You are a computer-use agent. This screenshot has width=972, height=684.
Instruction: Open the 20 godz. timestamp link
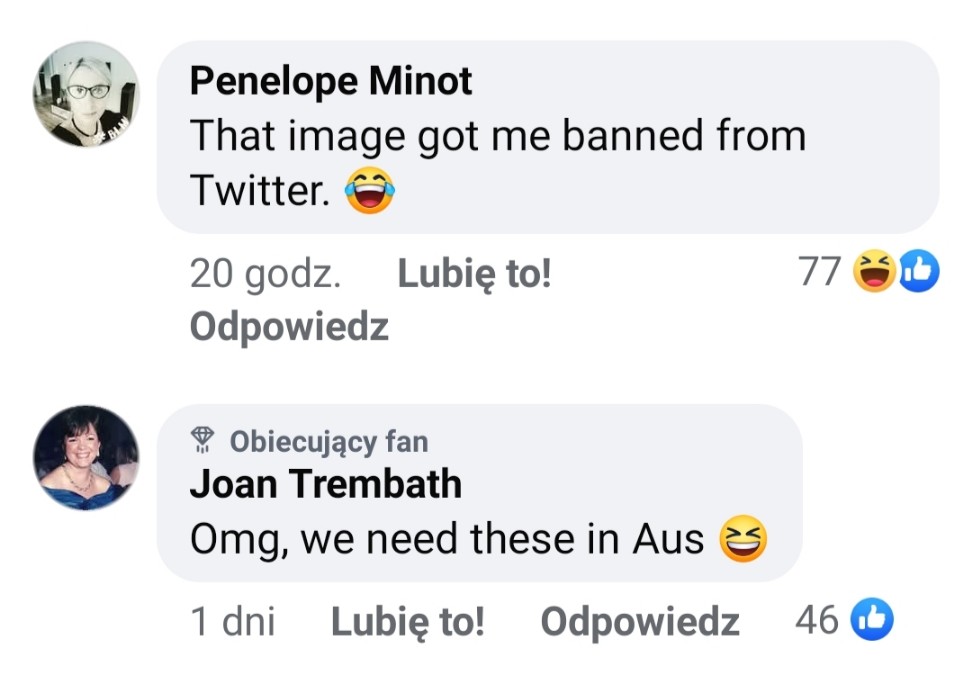click(x=265, y=273)
